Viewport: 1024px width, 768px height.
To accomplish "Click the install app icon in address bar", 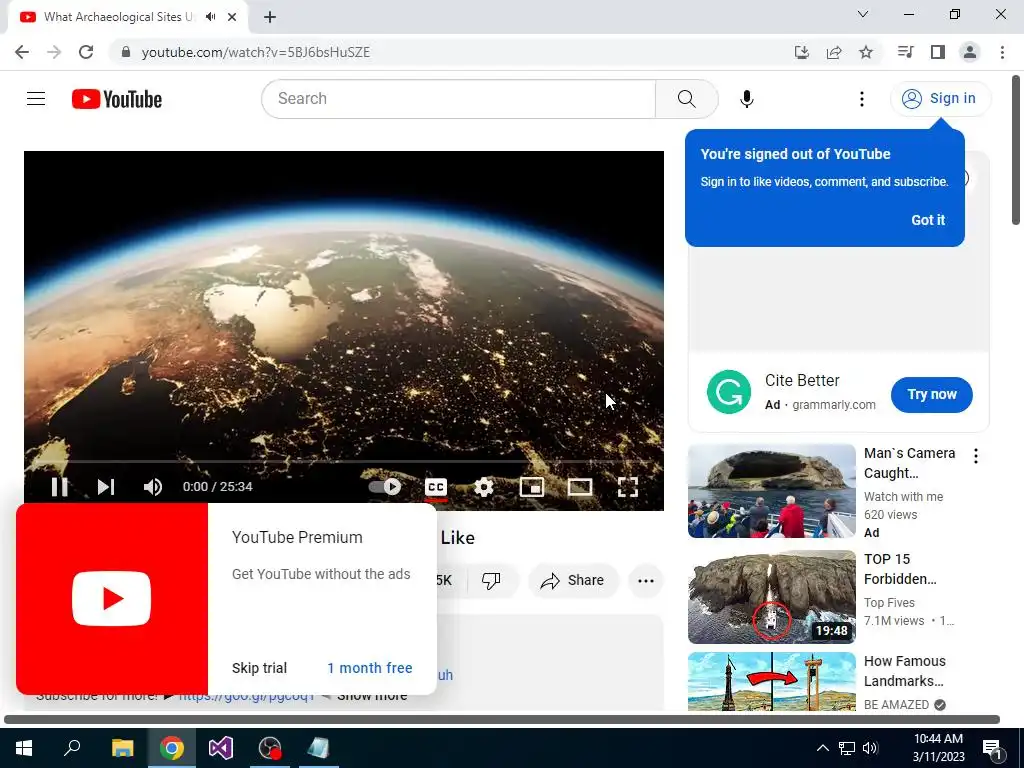I will tap(802, 52).
